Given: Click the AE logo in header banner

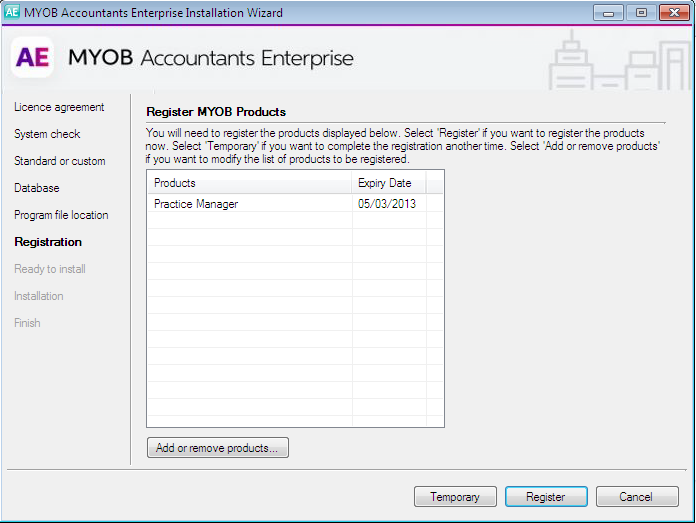Looking at the screenshot, I should pyautogui.click(x=32, y=58).
